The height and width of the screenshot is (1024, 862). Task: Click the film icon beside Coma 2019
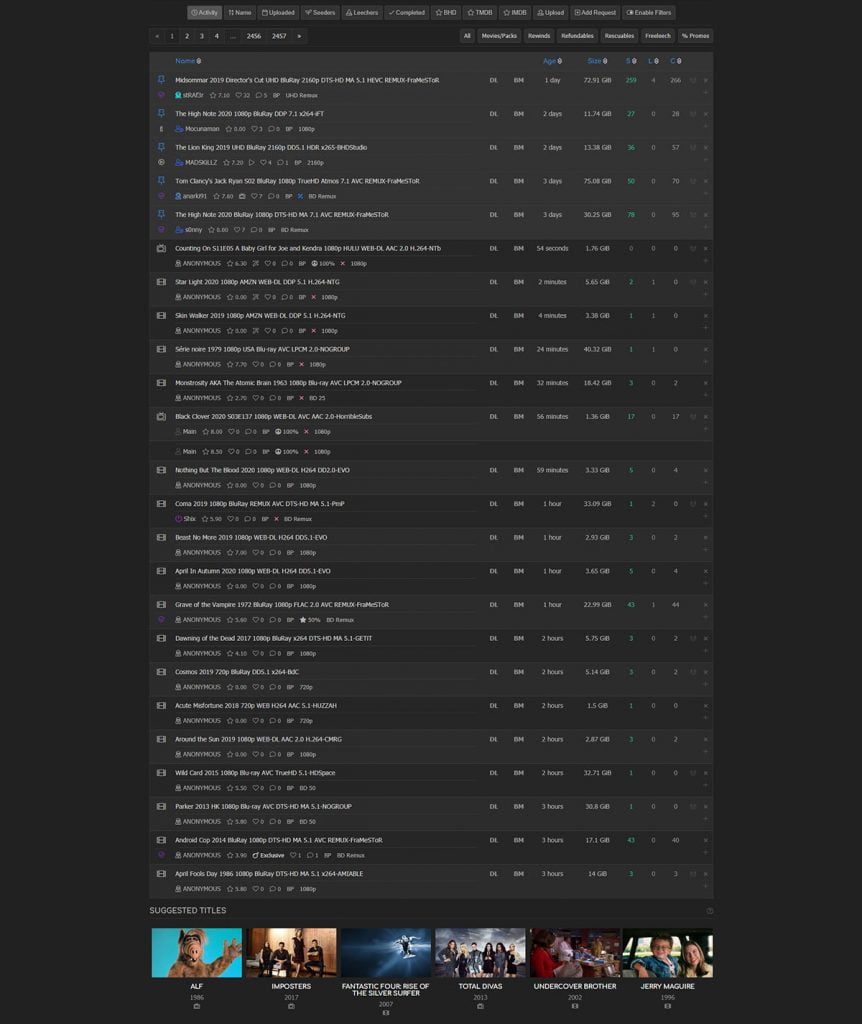161,504
